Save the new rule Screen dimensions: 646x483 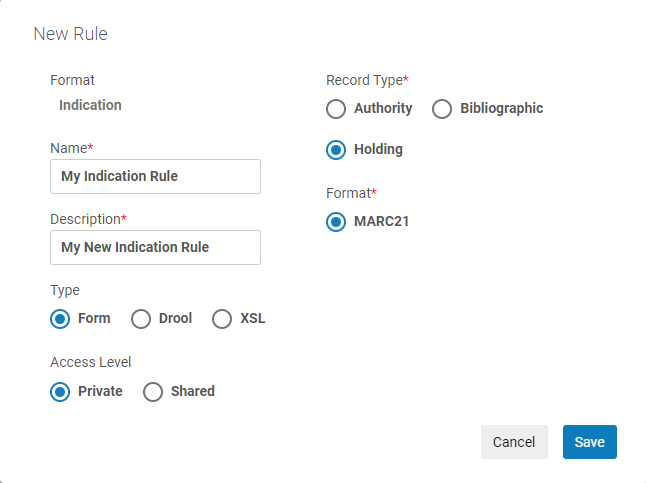[x=589, y=442]
